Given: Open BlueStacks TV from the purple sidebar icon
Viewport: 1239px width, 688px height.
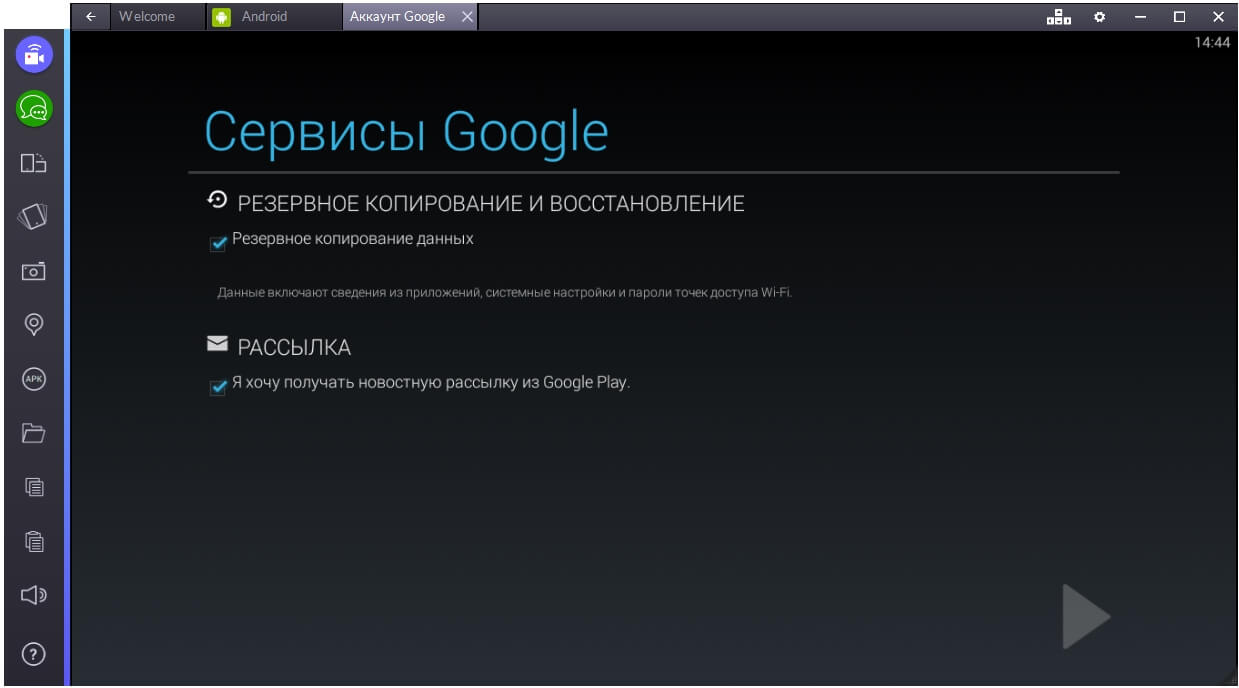Looking at the screenshot, I should [34, 54].
